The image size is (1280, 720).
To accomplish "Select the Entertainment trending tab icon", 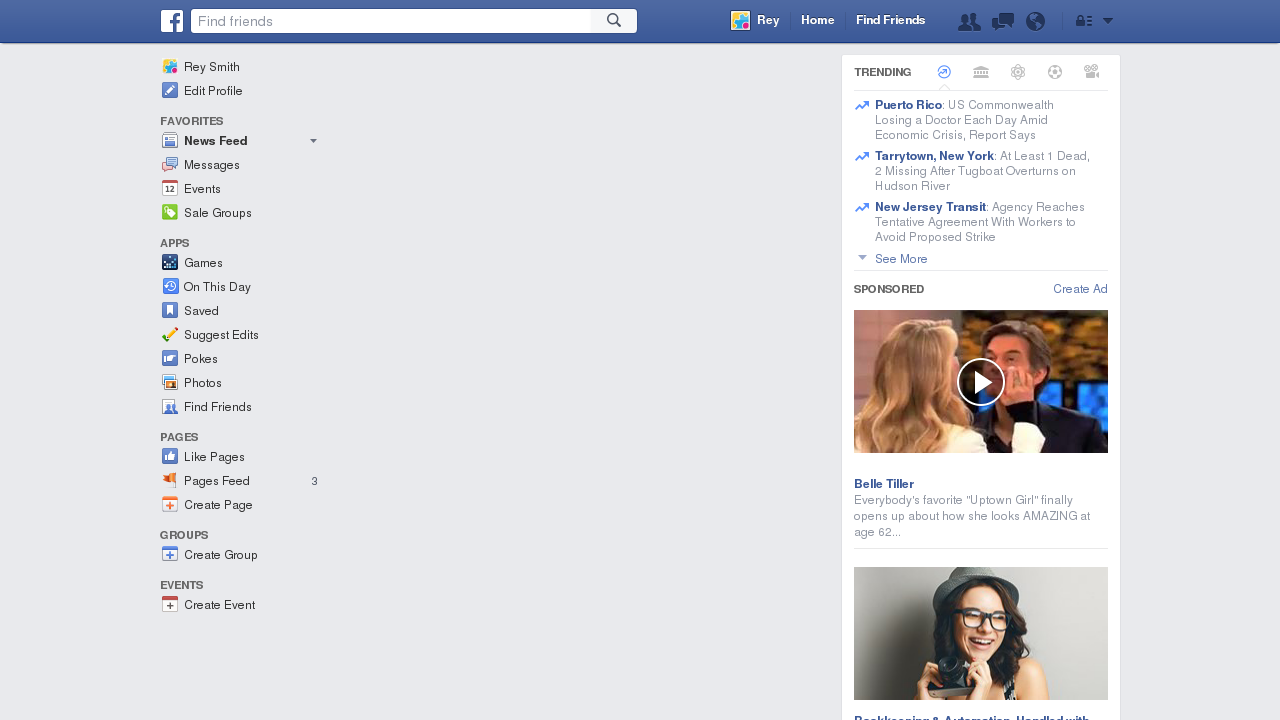I will tap(1092, 72).
